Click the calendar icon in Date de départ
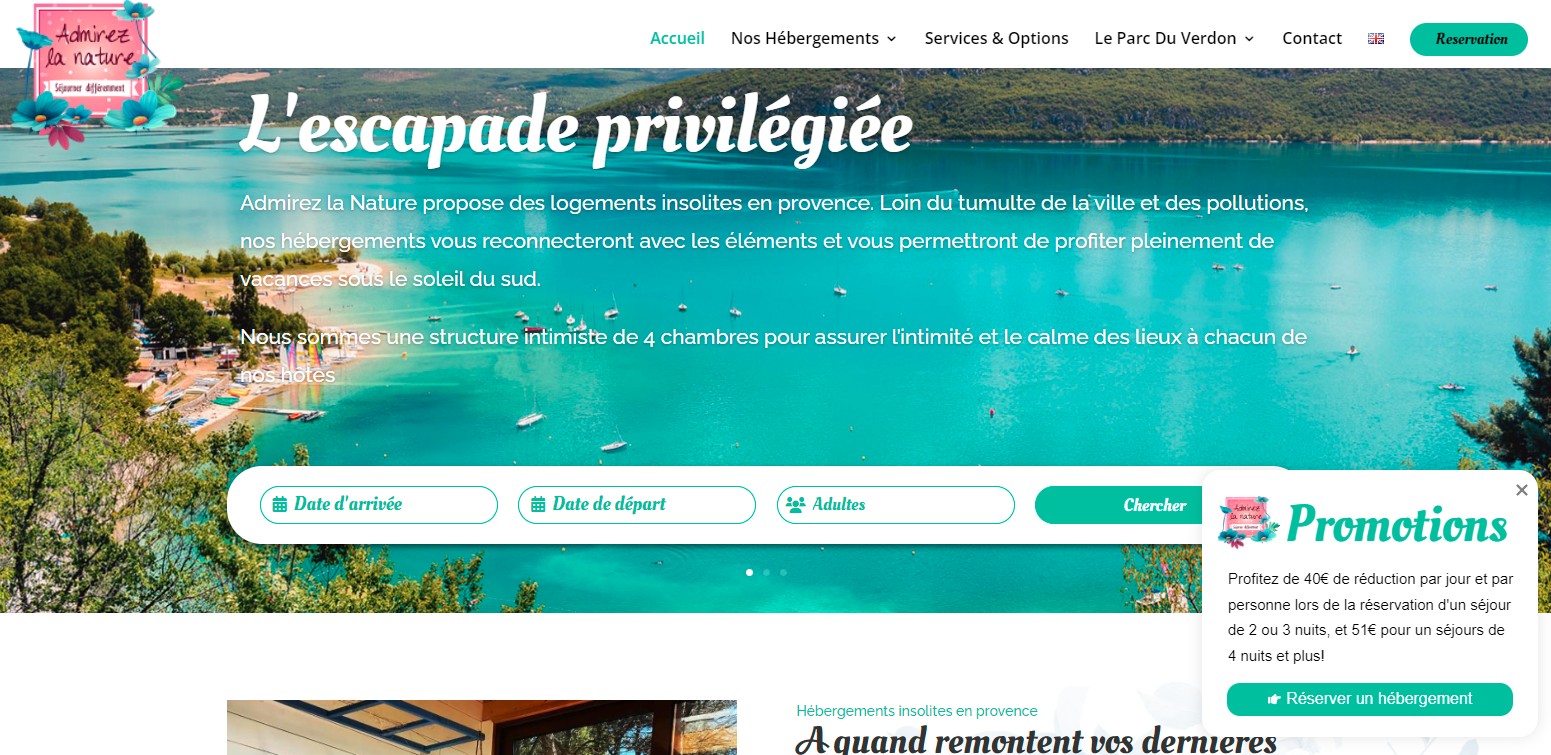1551x755 pixels. pyautogui.click(x=538, y=505)
